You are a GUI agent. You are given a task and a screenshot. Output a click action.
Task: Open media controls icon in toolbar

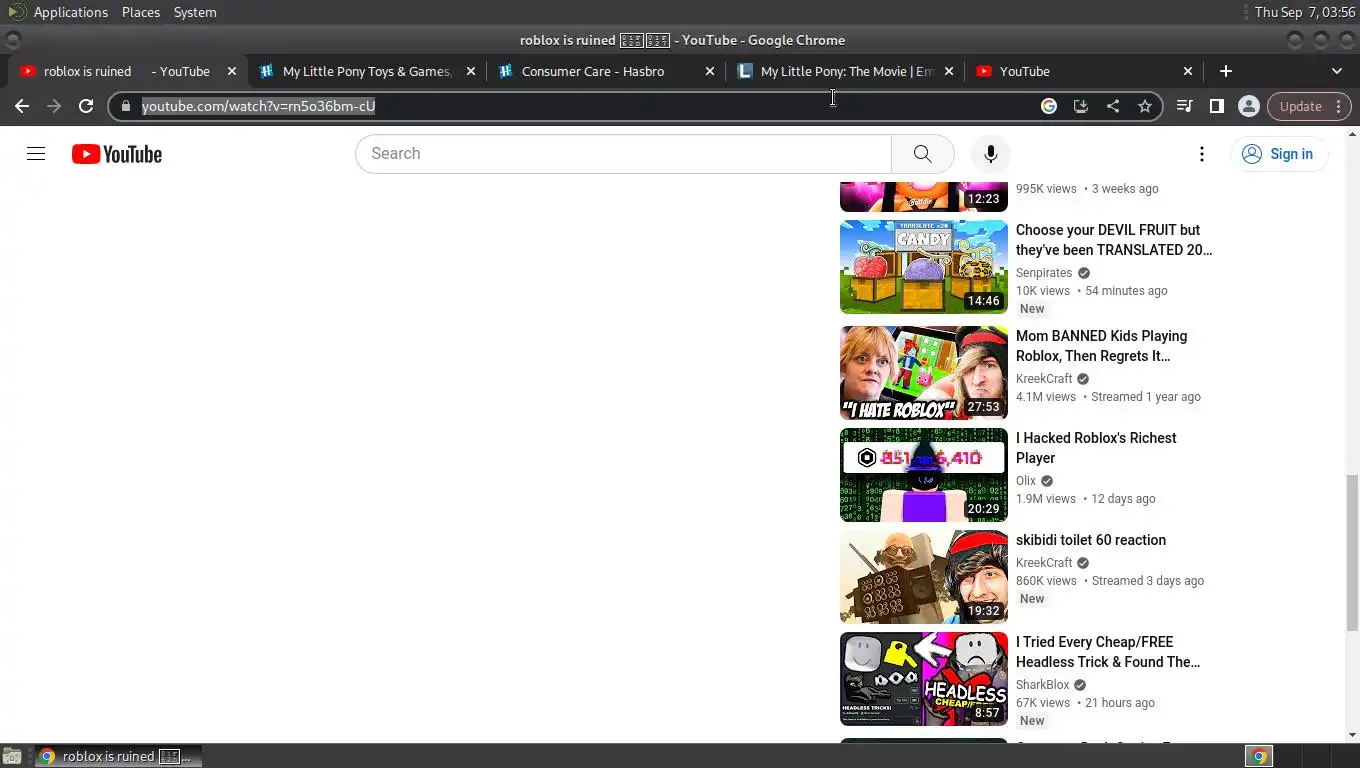[x=1185, y=106]
